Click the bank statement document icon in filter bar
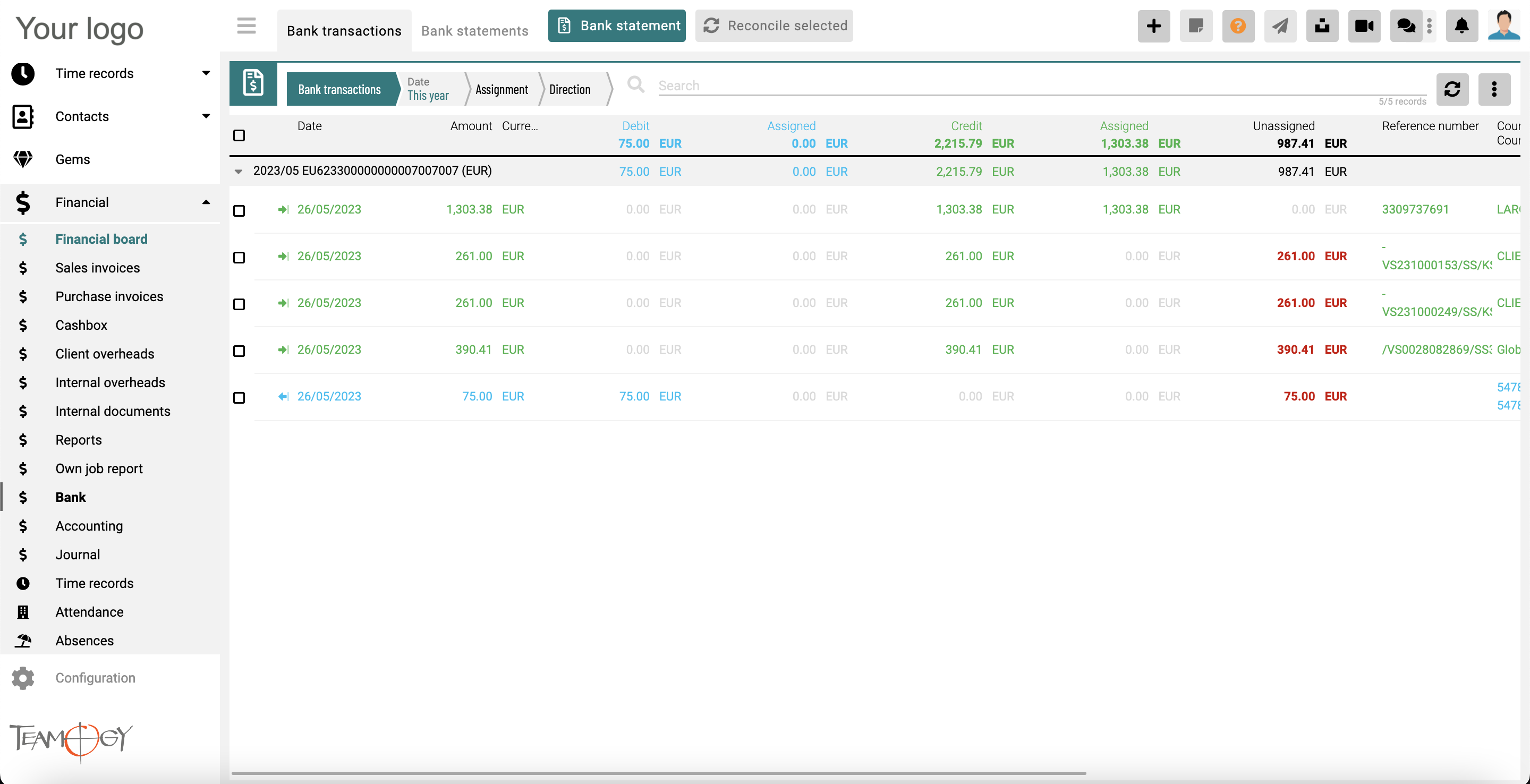 [x=253, y=83]
